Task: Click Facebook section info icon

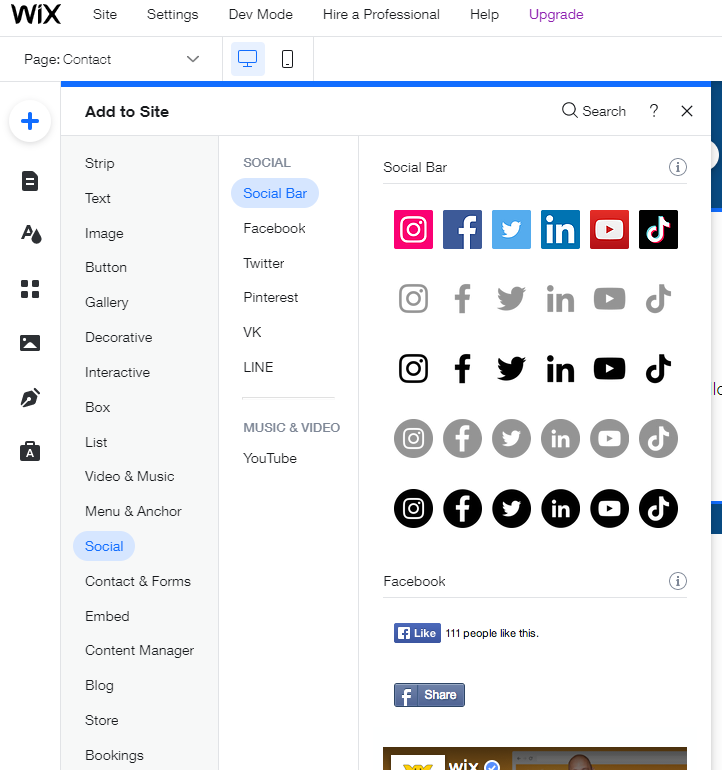Action: [678, 581]
